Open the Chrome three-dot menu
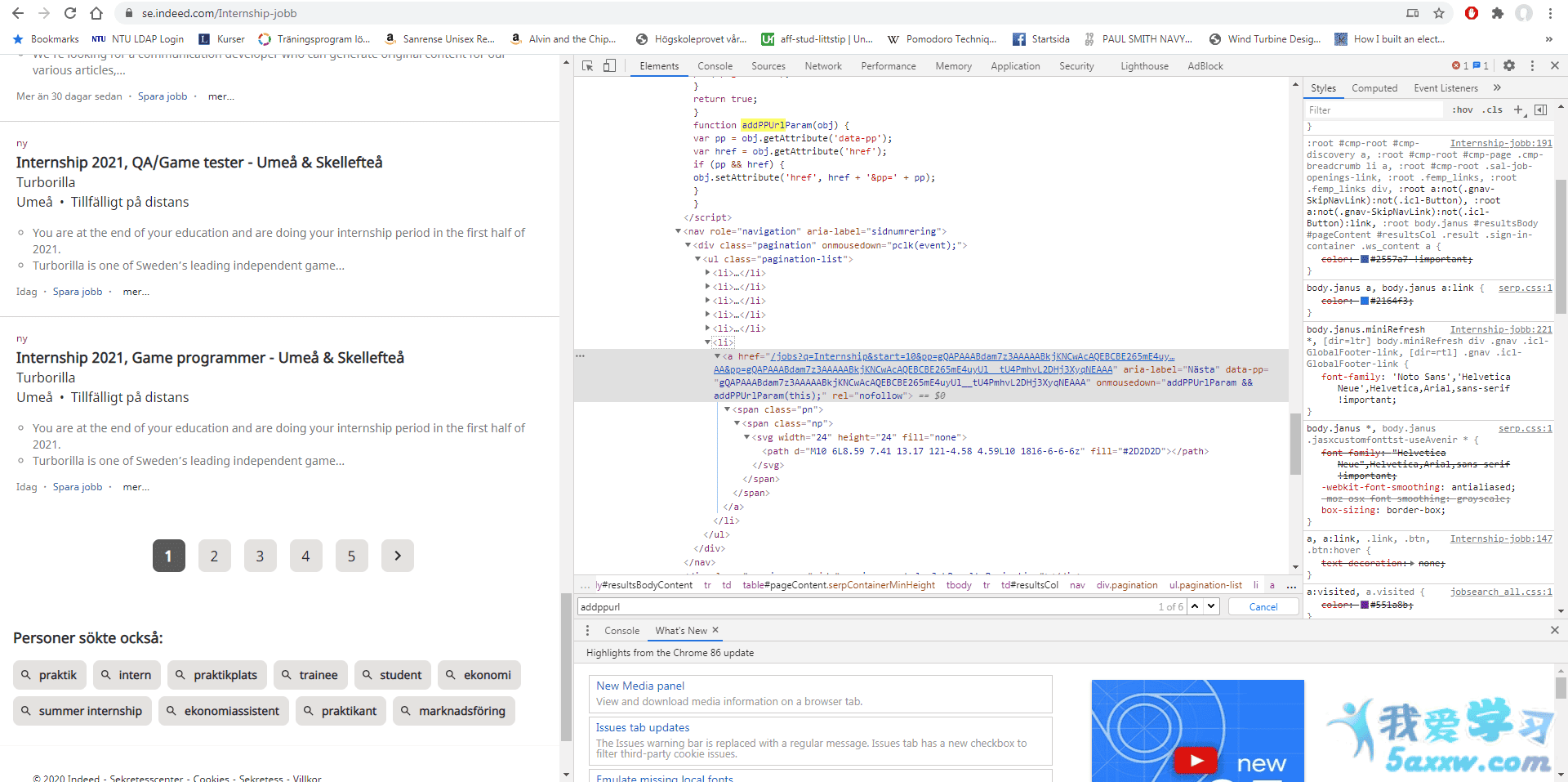Screen dimensions: 1568x782 click(x=1550, y=13)
